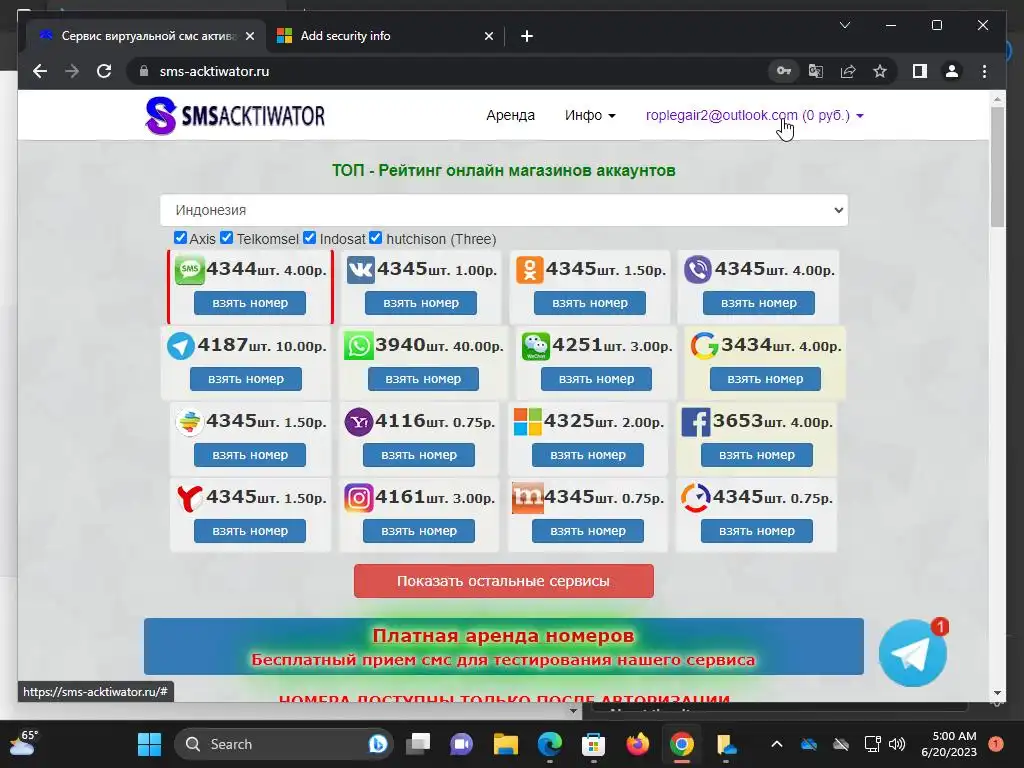The image size is (1024, 768).
Task: Open Chrome profile avatar menu
Action: point(952,71)
